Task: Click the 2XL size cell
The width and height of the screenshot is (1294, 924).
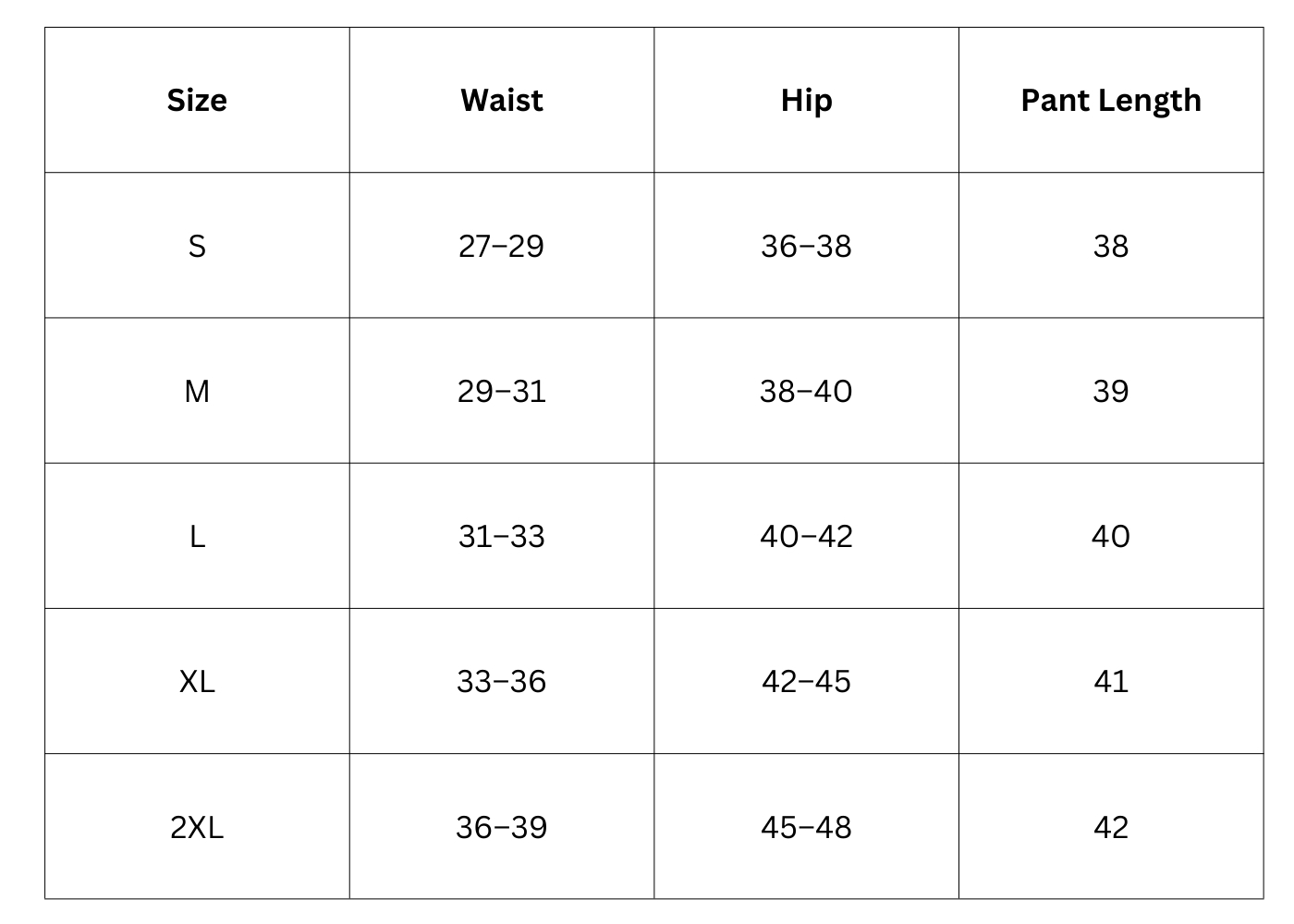Action: [x=197, y=827]
